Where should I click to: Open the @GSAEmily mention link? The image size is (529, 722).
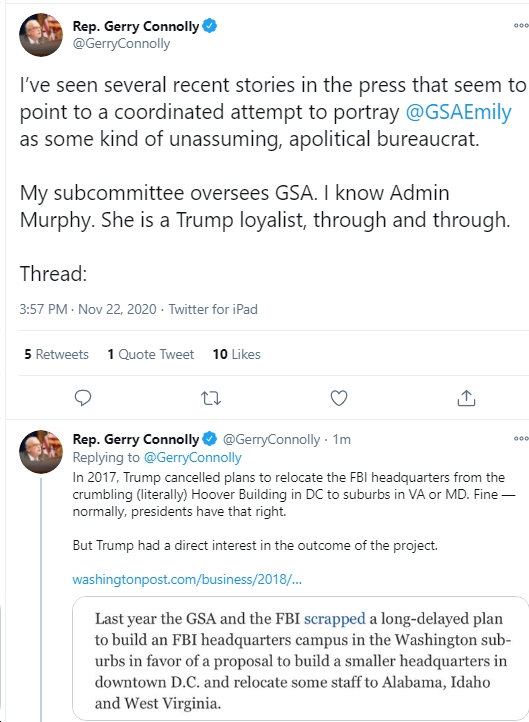tap(459, 112)
